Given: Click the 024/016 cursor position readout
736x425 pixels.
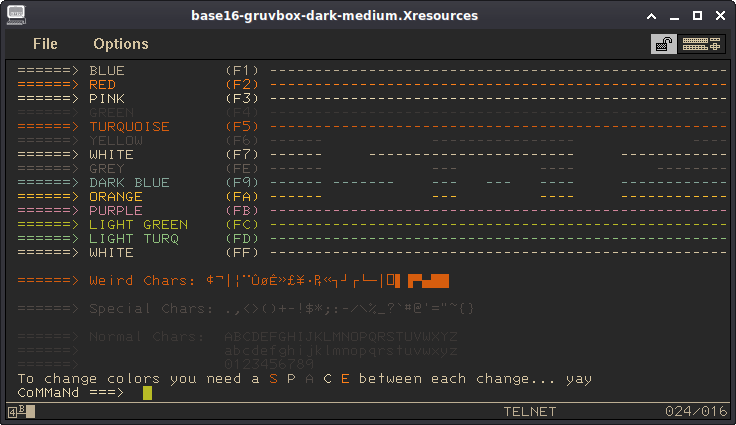Looking at the screenshot, I should click(x=696, y=411).
